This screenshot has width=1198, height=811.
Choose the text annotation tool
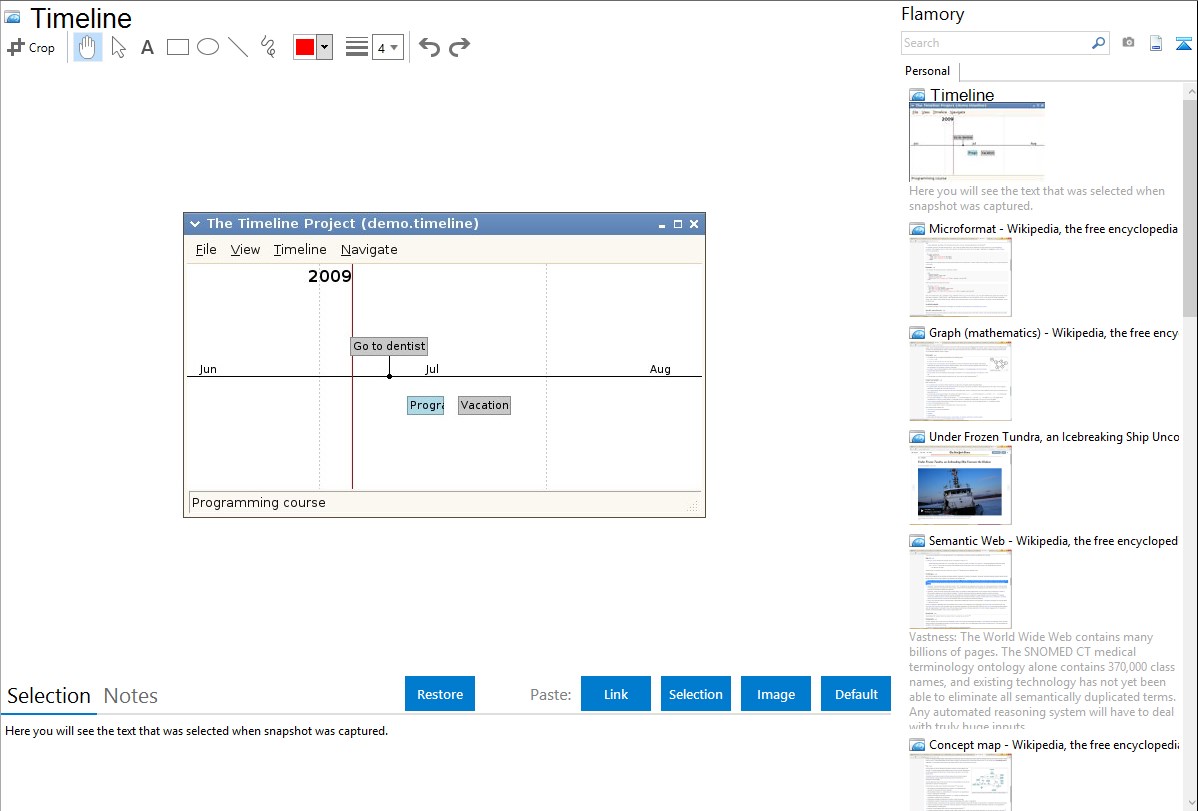147,47
